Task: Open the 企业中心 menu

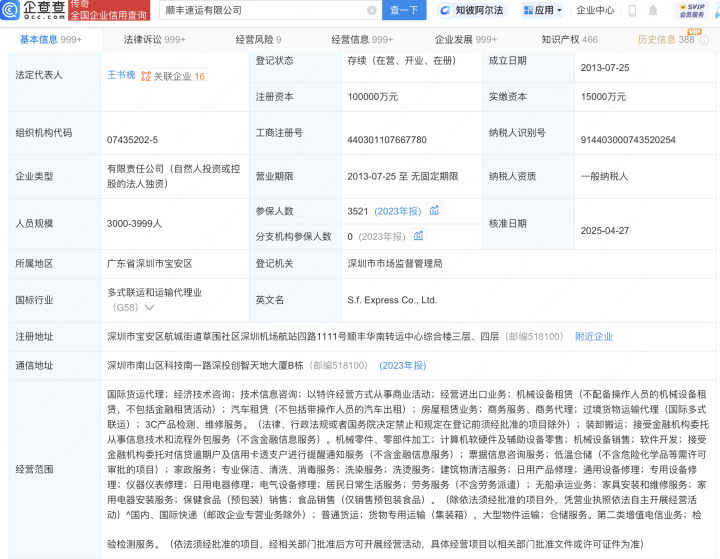Action: (x=595, y=11)
